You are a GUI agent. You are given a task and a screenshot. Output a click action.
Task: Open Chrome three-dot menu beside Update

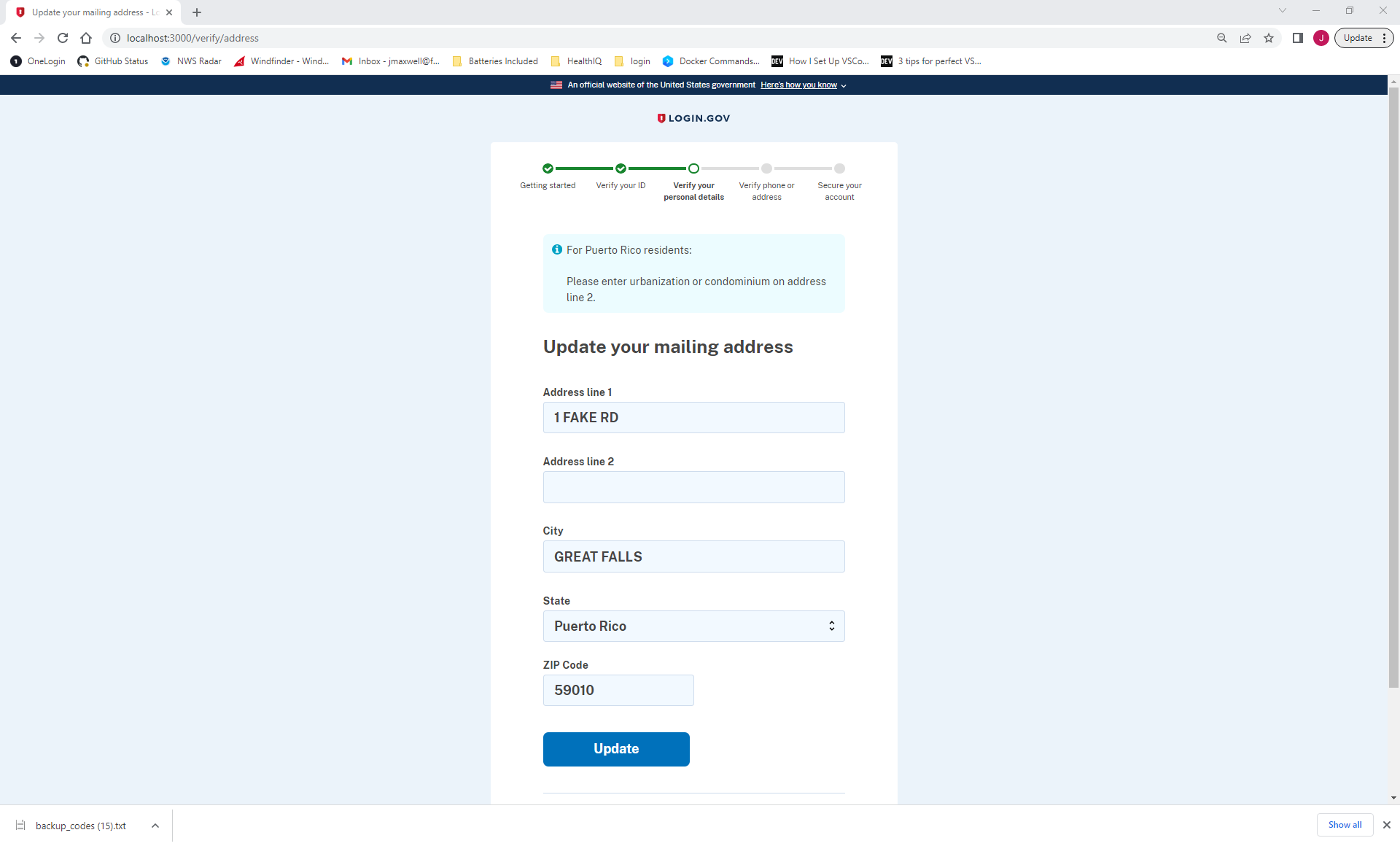pyautogui.click(x=1384, y=38)
